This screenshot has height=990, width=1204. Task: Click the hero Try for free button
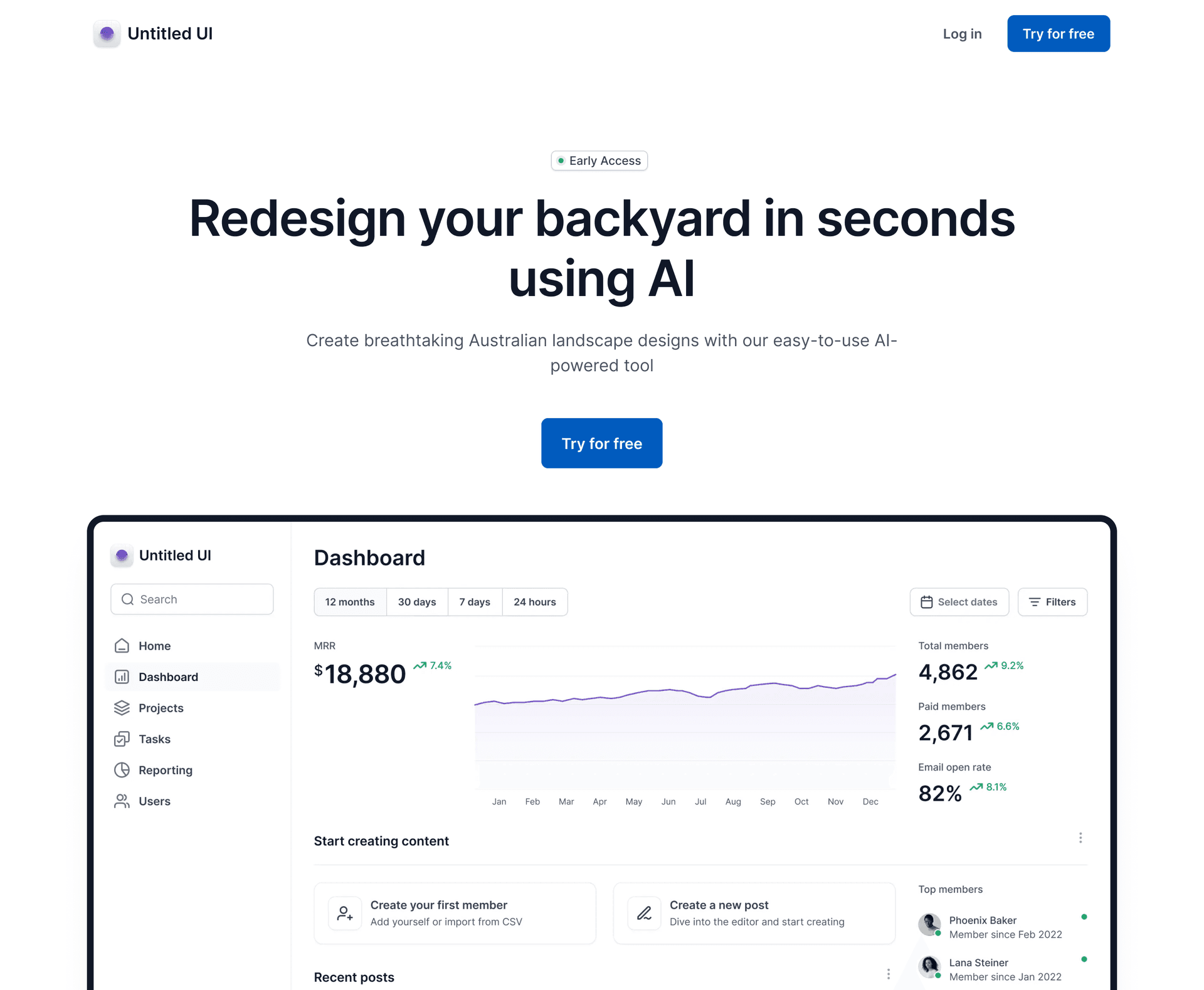pos(602,443)
